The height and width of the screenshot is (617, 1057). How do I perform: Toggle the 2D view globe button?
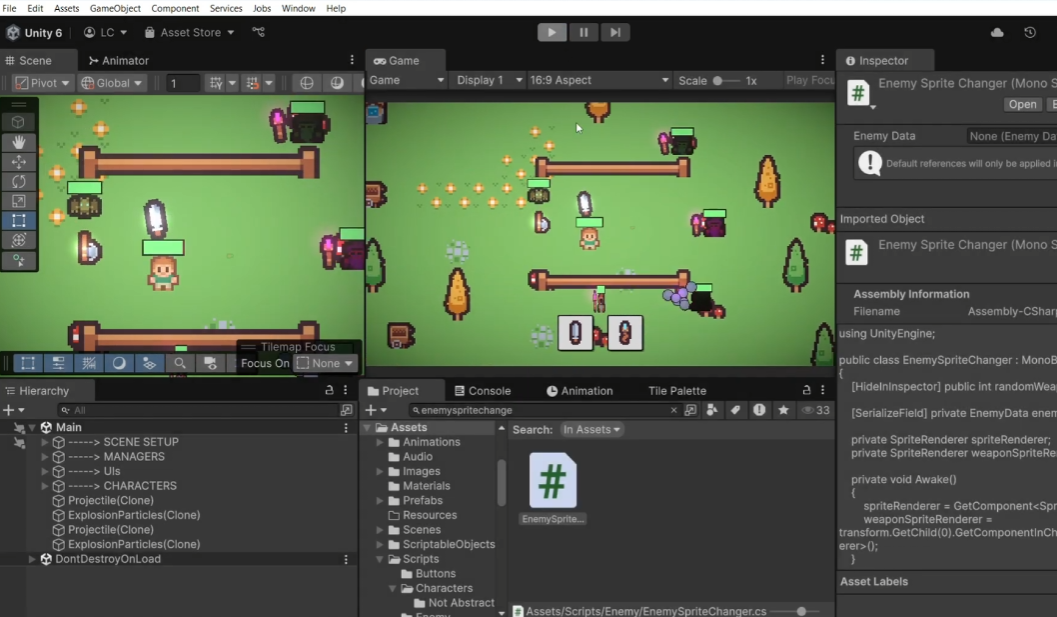point(307,82)
